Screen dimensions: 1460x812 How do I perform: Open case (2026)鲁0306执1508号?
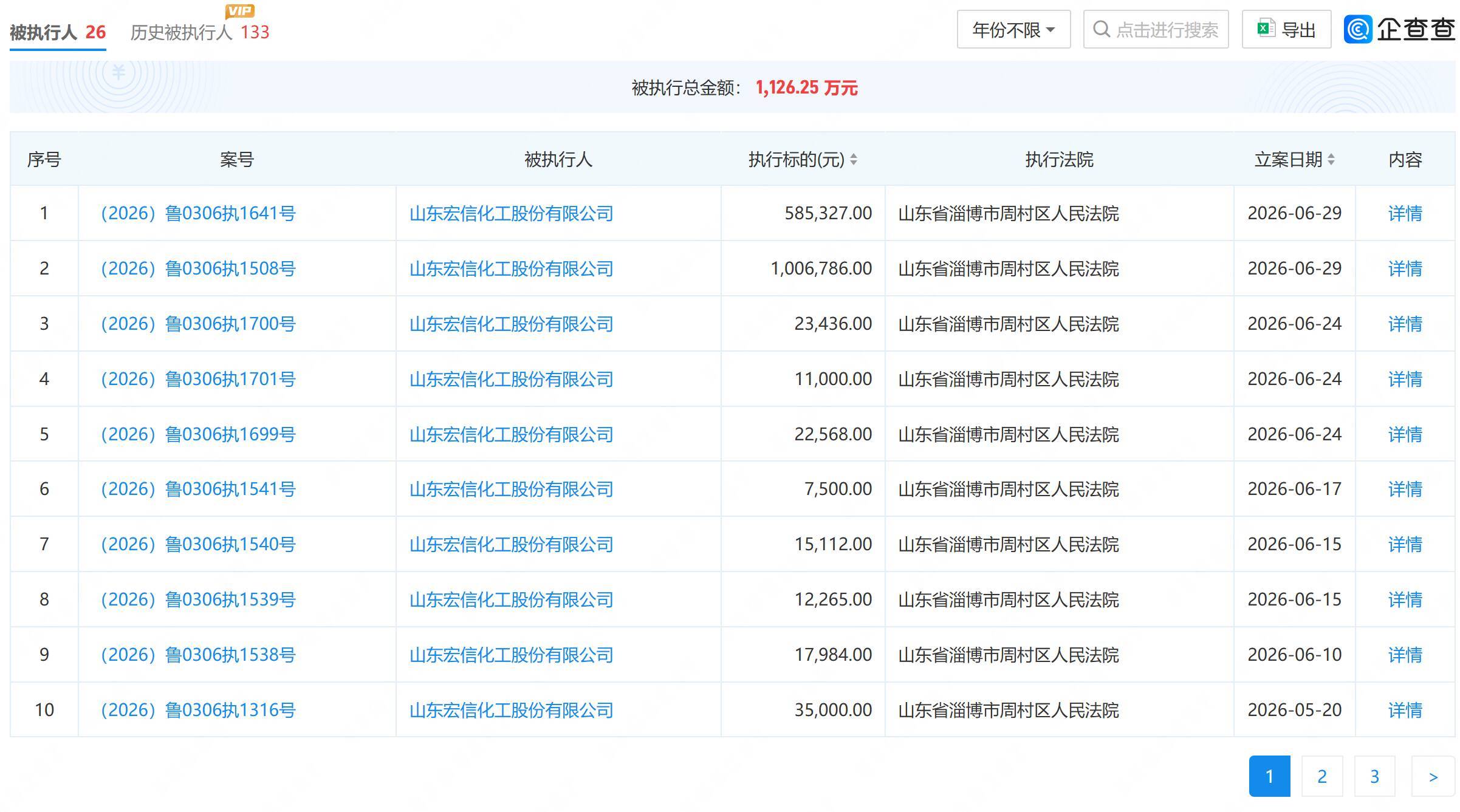[x=198, y=268]
